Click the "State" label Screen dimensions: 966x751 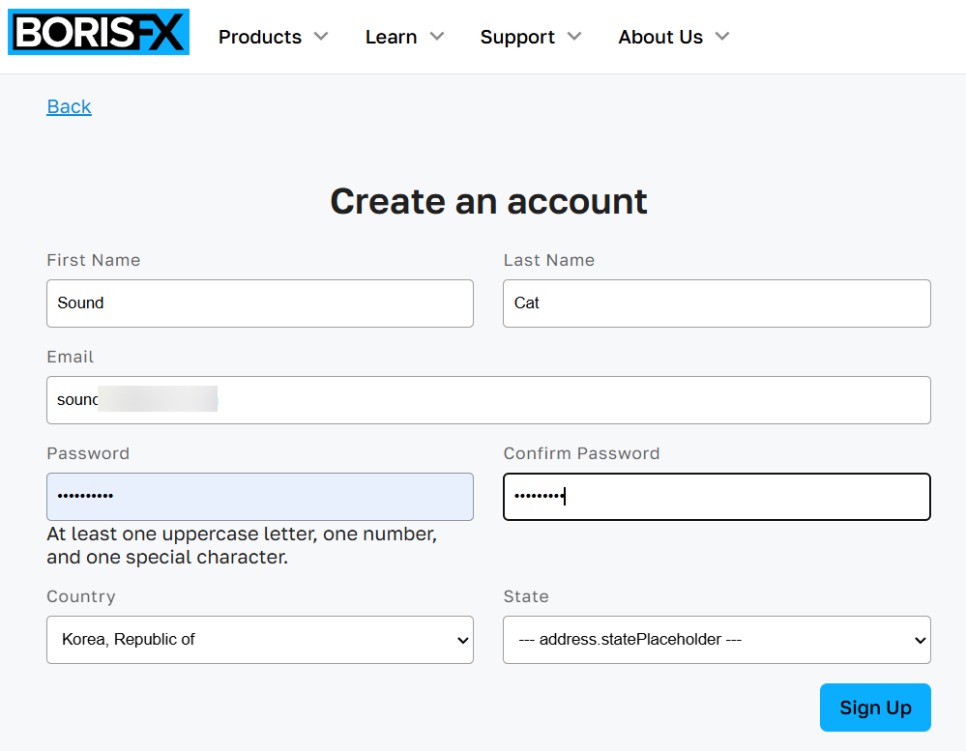526,596
